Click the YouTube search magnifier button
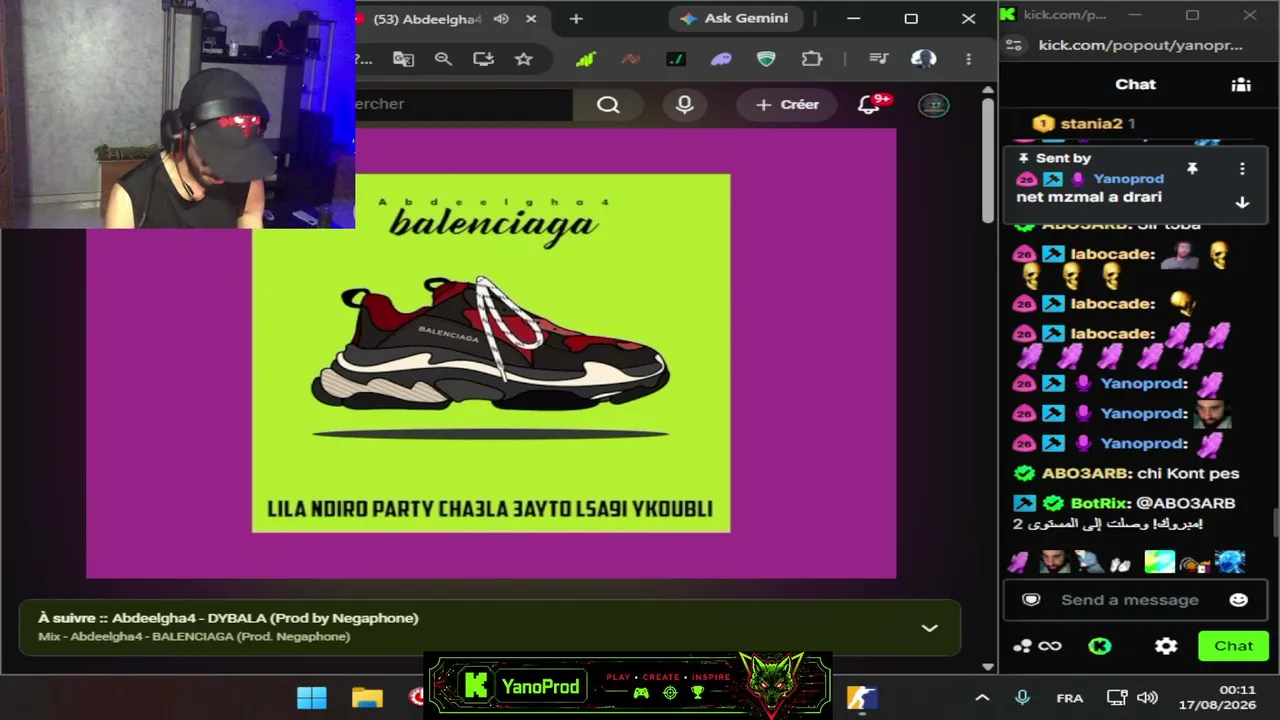 coord(608,104)
